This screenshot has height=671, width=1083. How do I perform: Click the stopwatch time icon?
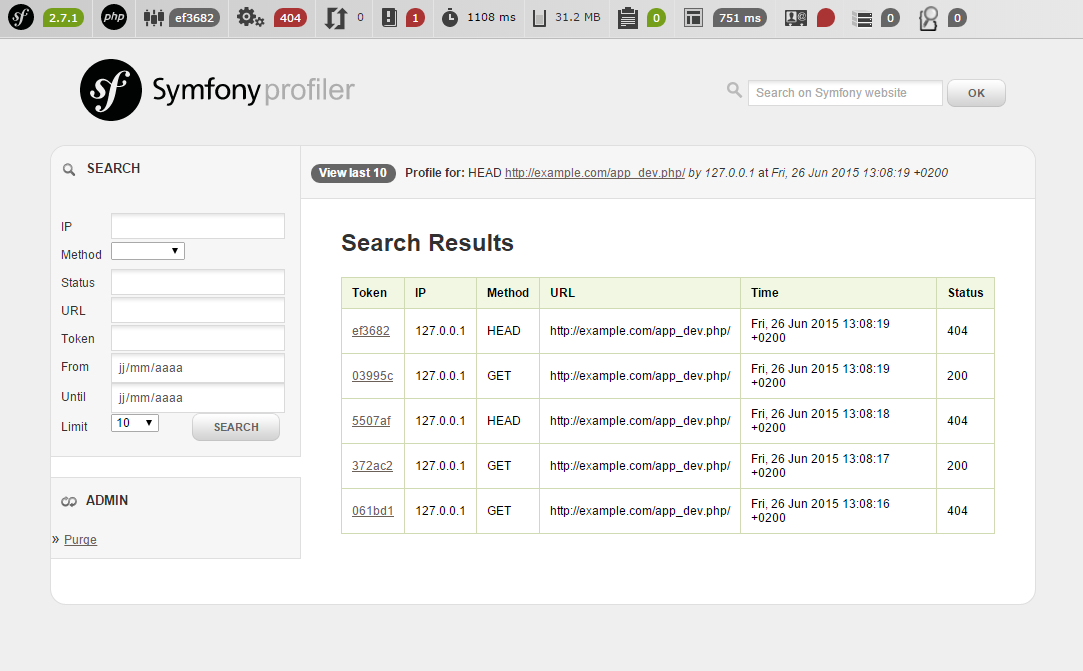click(450, 18)
